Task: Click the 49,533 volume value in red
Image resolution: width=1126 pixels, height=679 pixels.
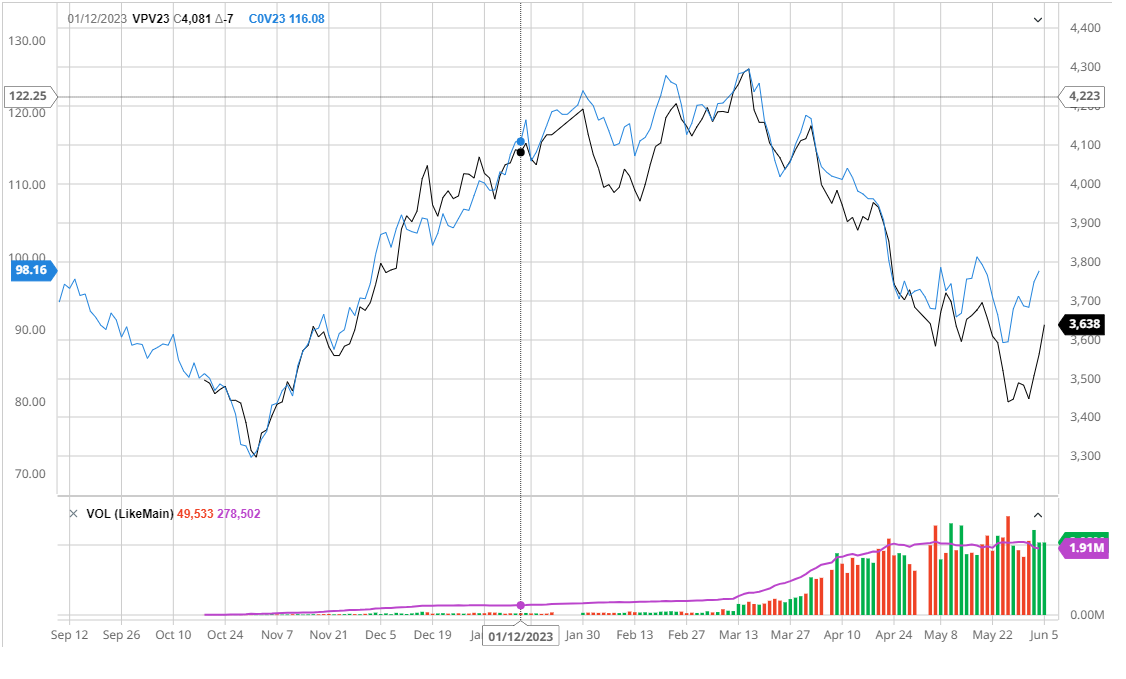Action: [x=195, y=514]
